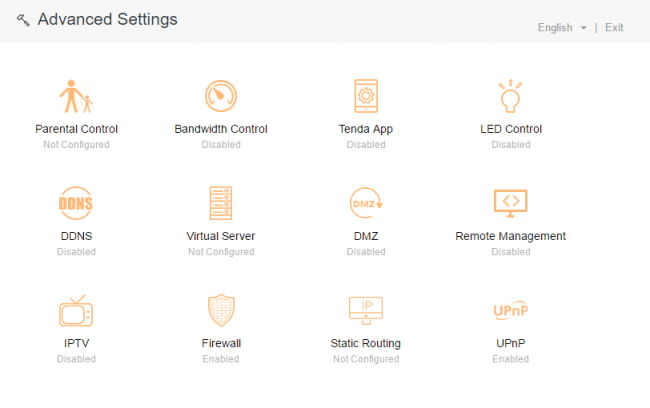Click the Advanced Settings wrench icon
This screenshot has height=408, width=650.
[23, 20]
